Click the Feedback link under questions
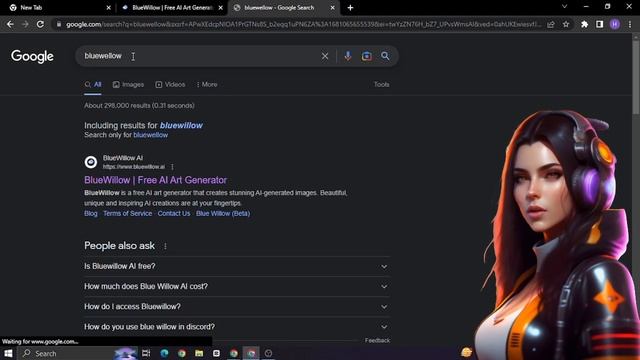 377,340
